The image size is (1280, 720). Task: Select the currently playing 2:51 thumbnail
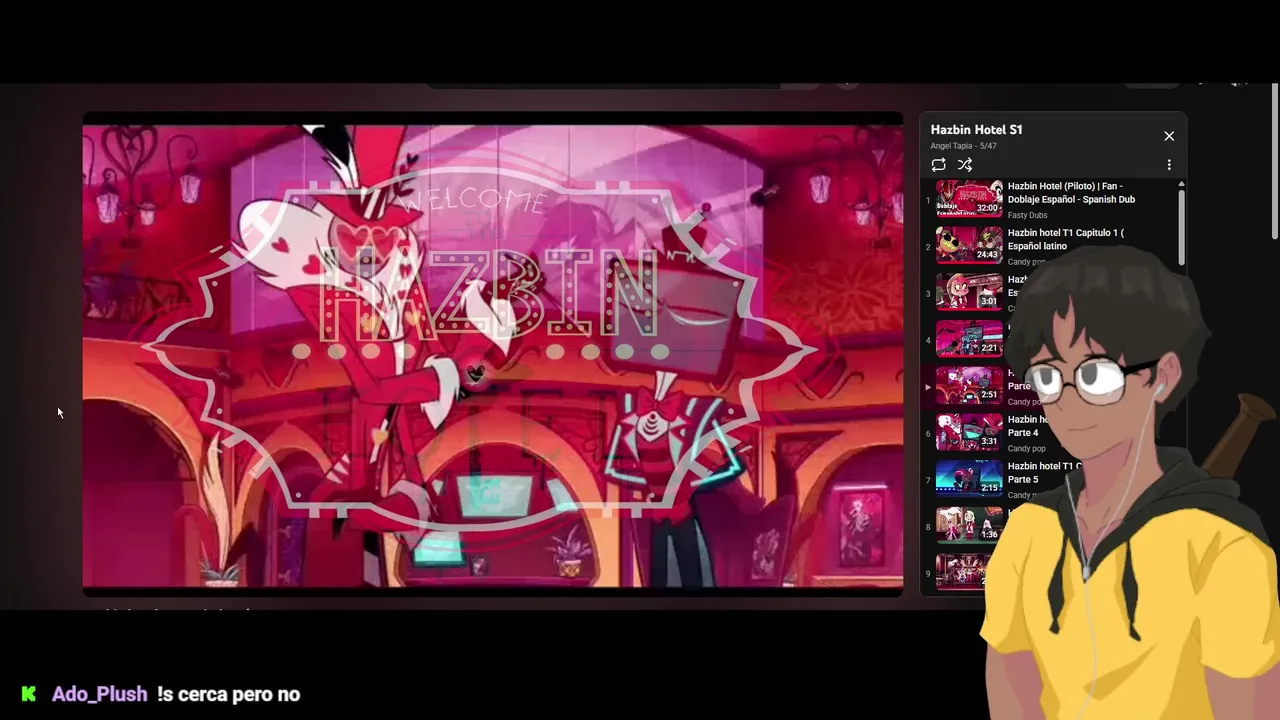(969, 386)
